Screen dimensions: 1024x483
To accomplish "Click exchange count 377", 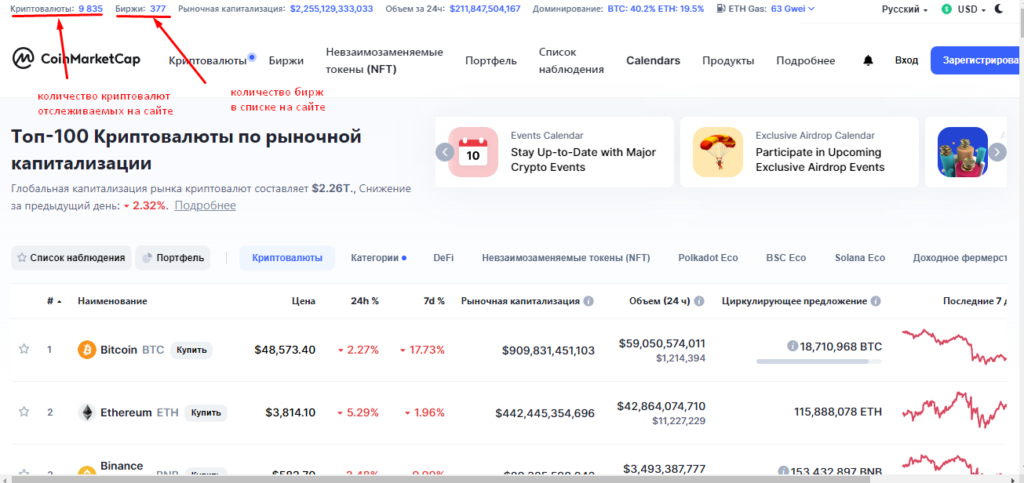I will 157,9.
